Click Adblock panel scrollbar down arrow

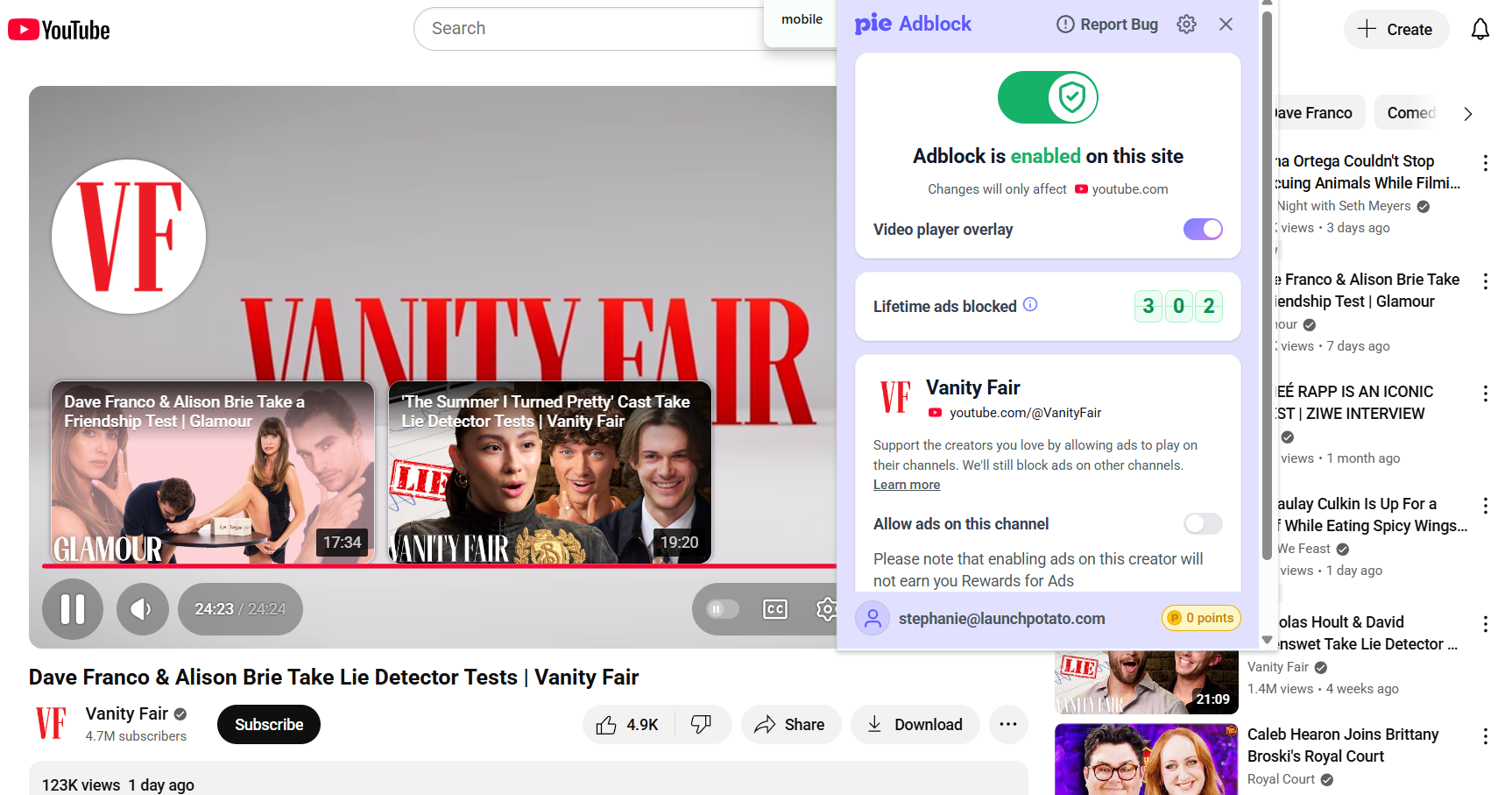[x=1267, y=641]
